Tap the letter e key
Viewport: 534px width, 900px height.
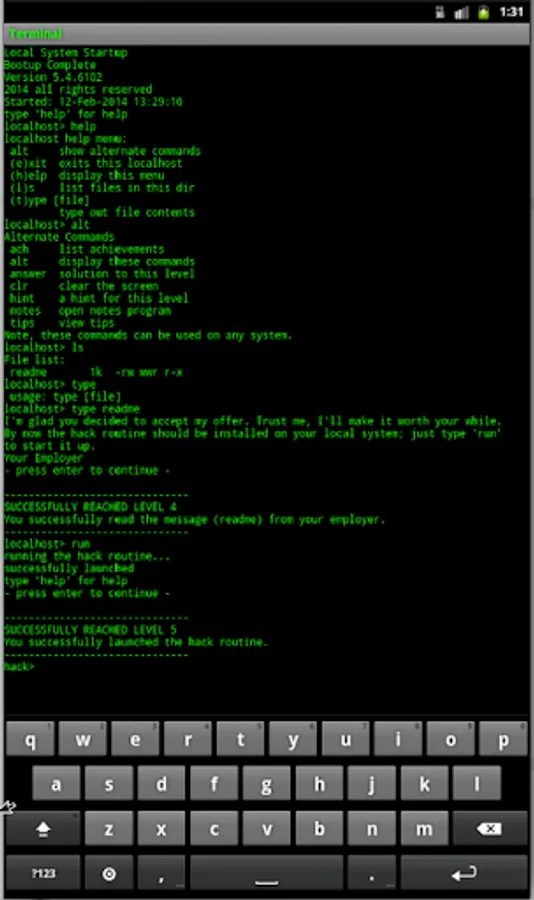click(x=135, y=739)
